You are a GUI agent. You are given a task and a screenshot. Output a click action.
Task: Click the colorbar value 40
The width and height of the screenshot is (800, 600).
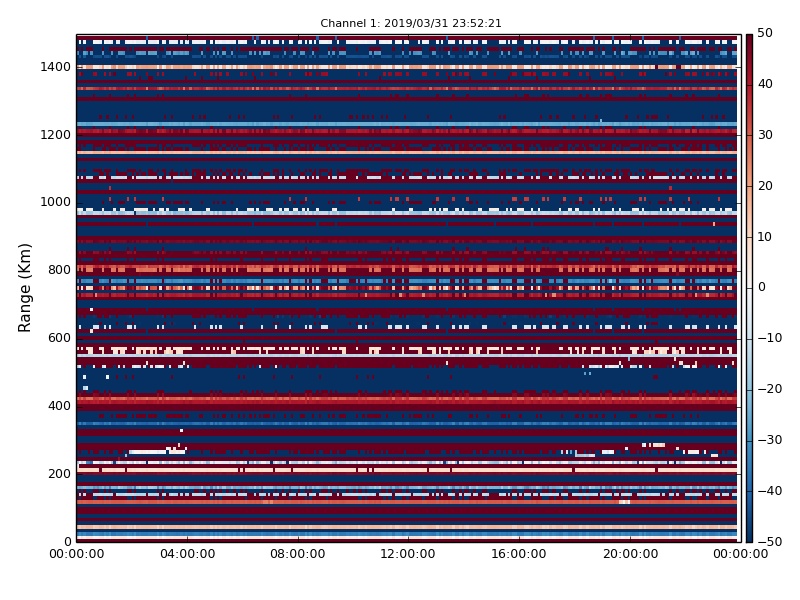click(x=765, y=84)
